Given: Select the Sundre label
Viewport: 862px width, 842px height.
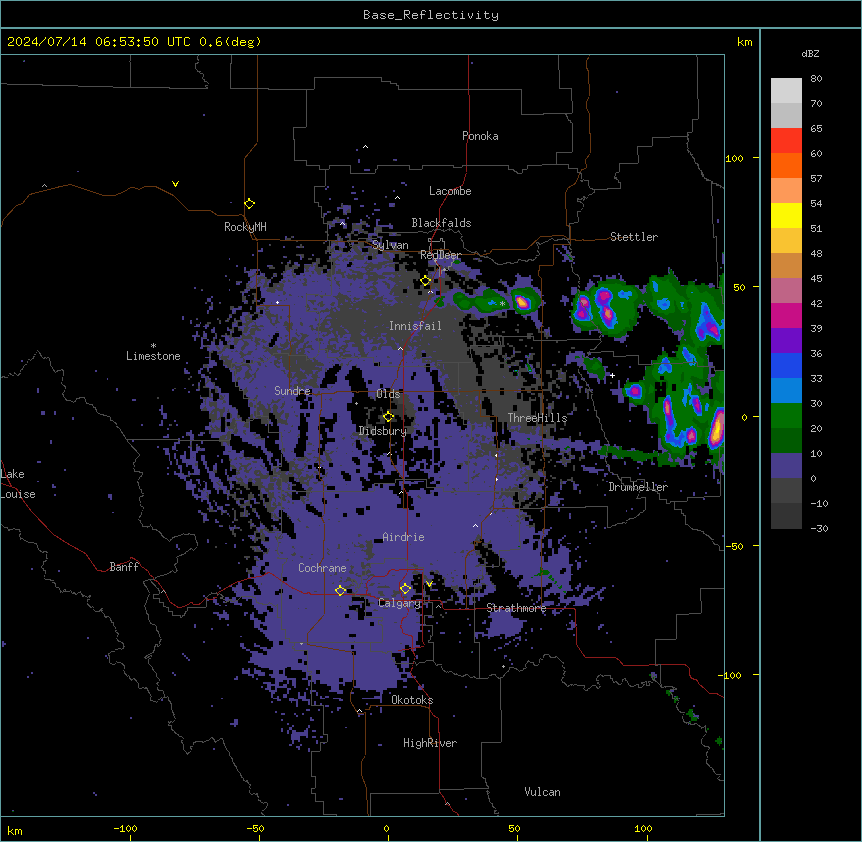Looking at the screenshot, I should (292, 391).
